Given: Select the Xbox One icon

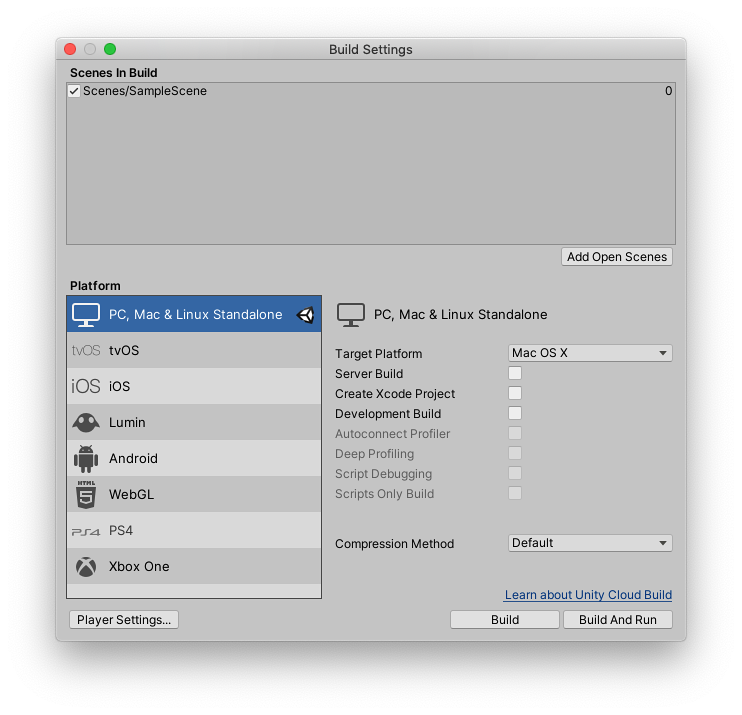Looking at the screenshot, I should click(86, 567).
